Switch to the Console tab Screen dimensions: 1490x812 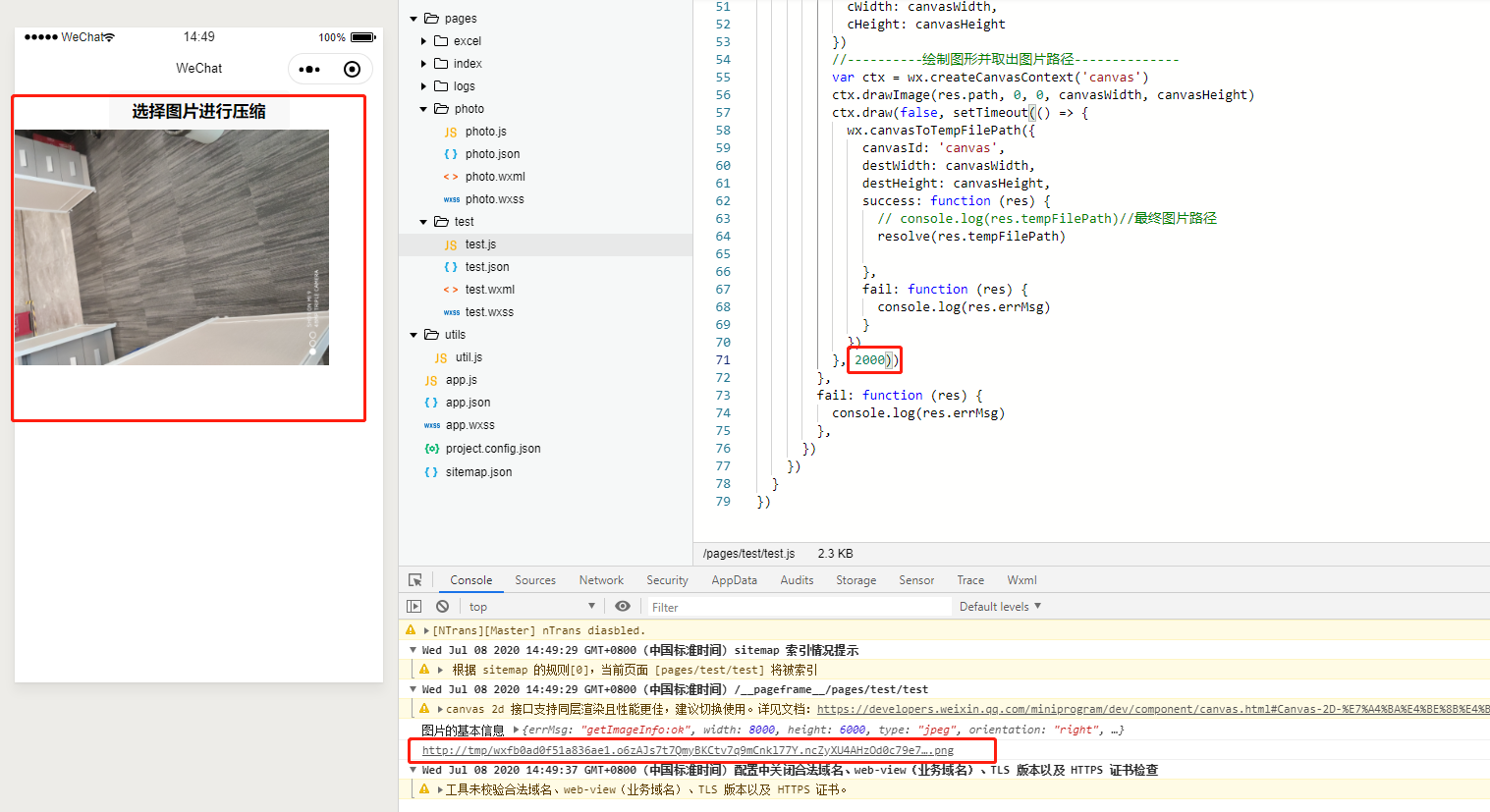[x=471, y=580]
